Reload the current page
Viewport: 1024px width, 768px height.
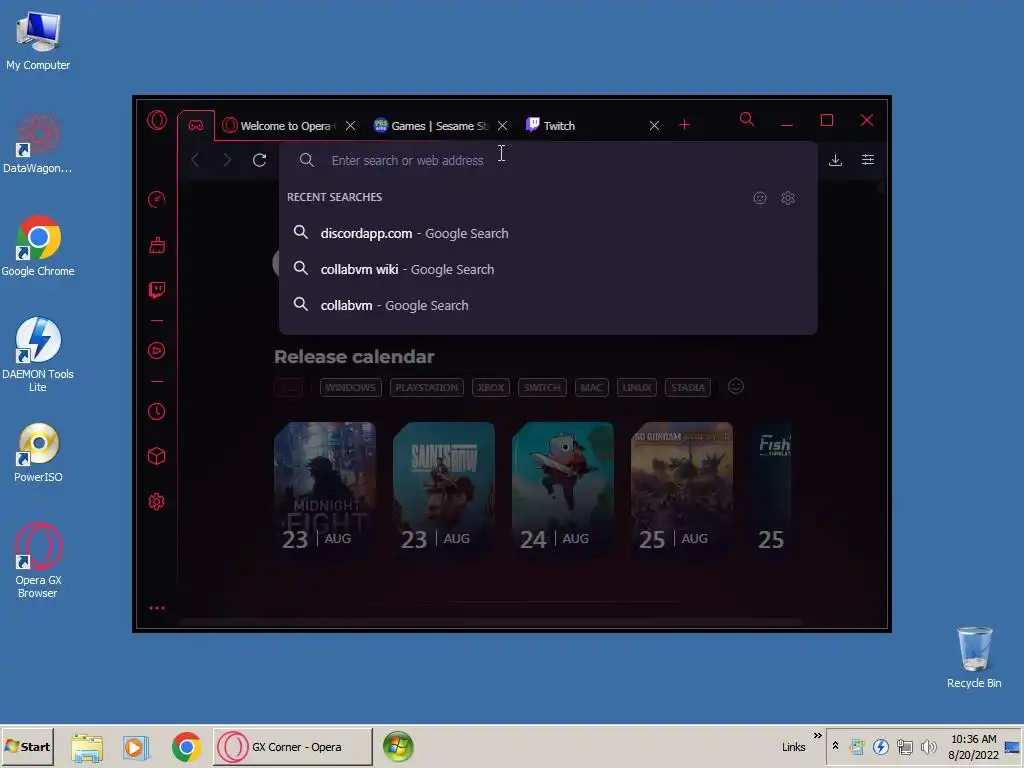[259, 160]
